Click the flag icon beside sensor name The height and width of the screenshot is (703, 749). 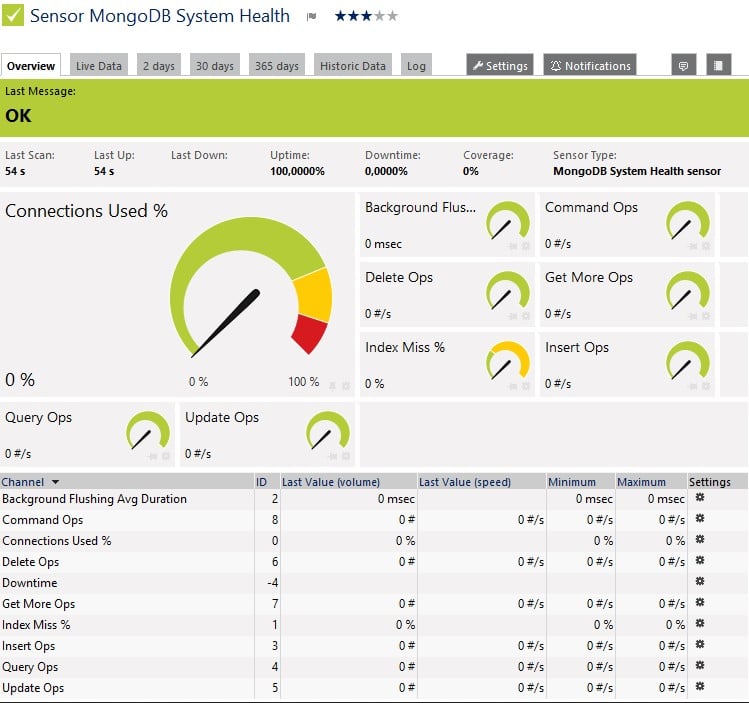311,17
